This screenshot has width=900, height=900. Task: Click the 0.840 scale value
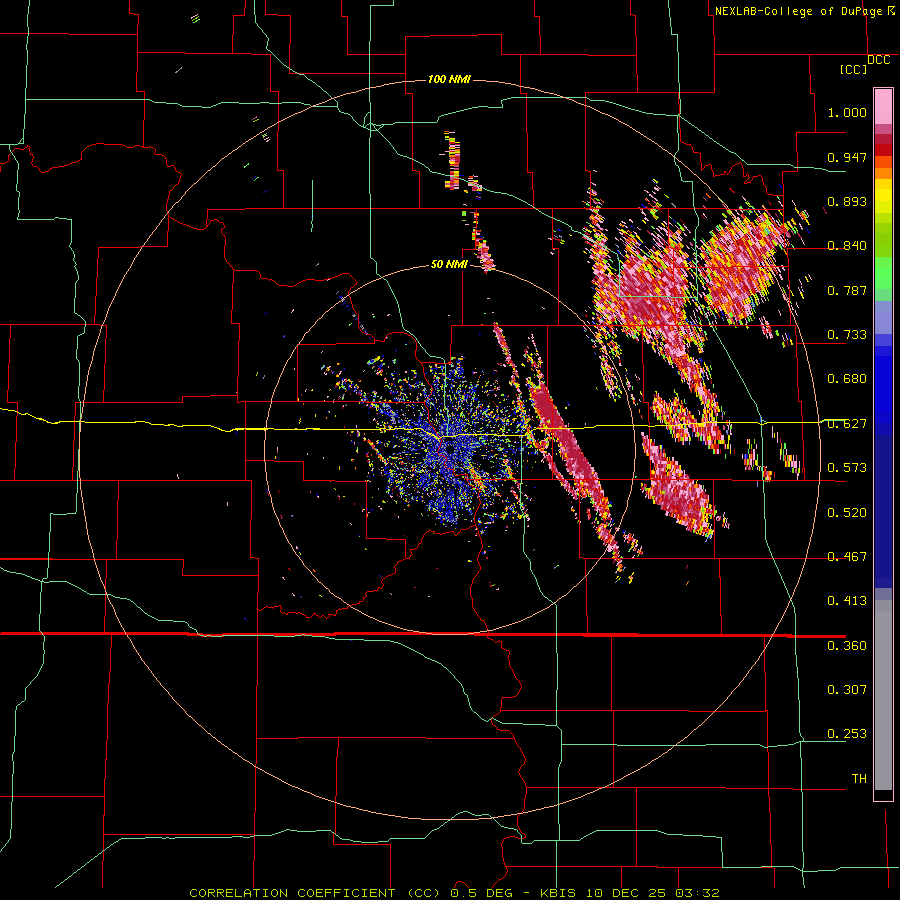[847, 246]
